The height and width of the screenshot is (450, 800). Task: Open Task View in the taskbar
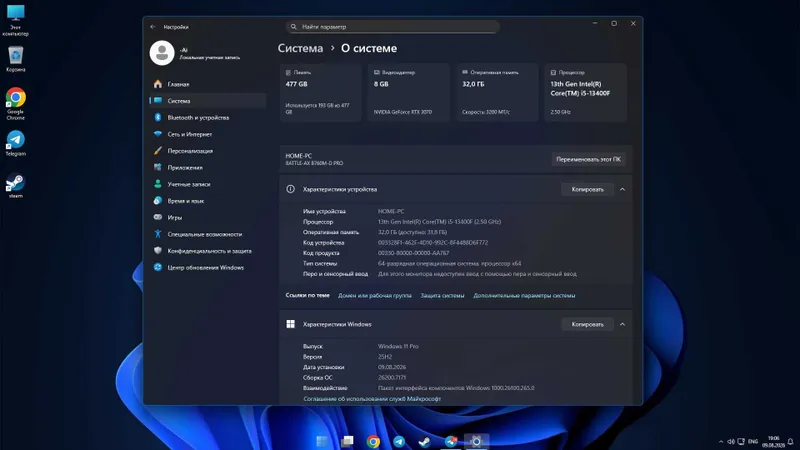[x=347, y=441]
